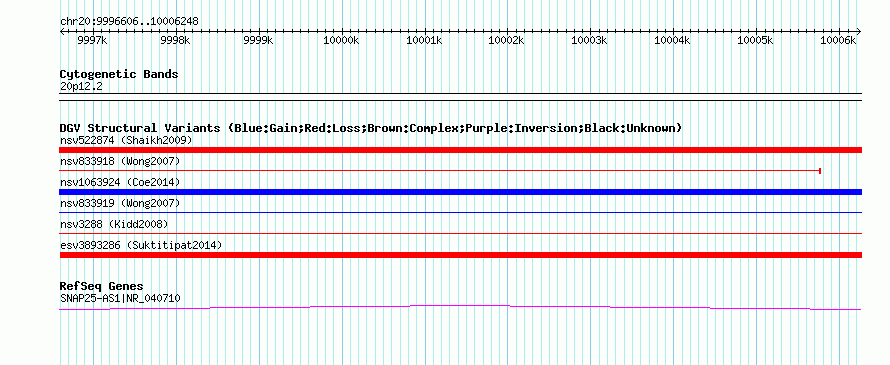Open variant nsv833918 (Wong2007) label
The height and width of the screenshot is (365, 890).
point(120,161)
